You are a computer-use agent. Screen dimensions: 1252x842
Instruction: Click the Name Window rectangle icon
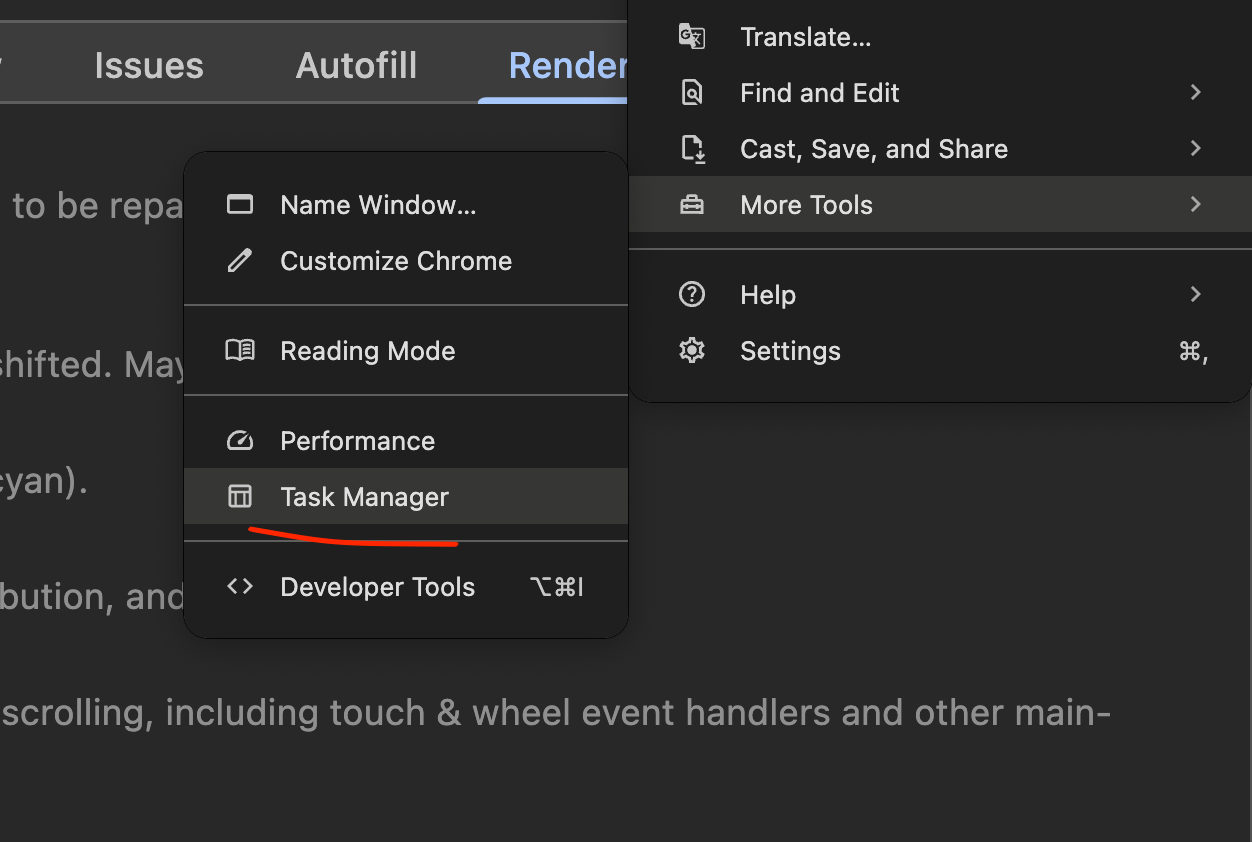(240, 205)
